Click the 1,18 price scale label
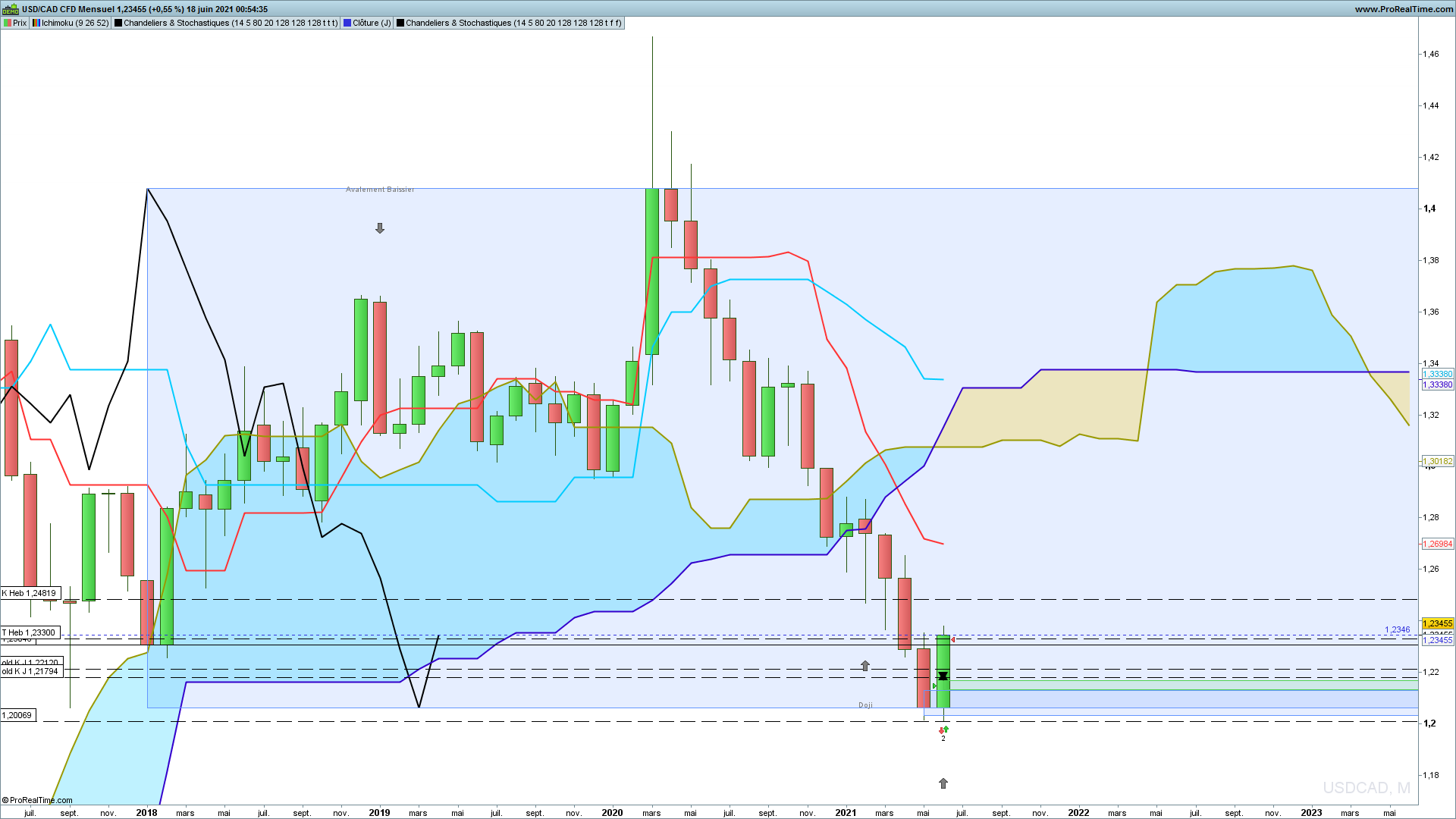The height and width of the screenshot is (819, 1456). pos(1431,775)
